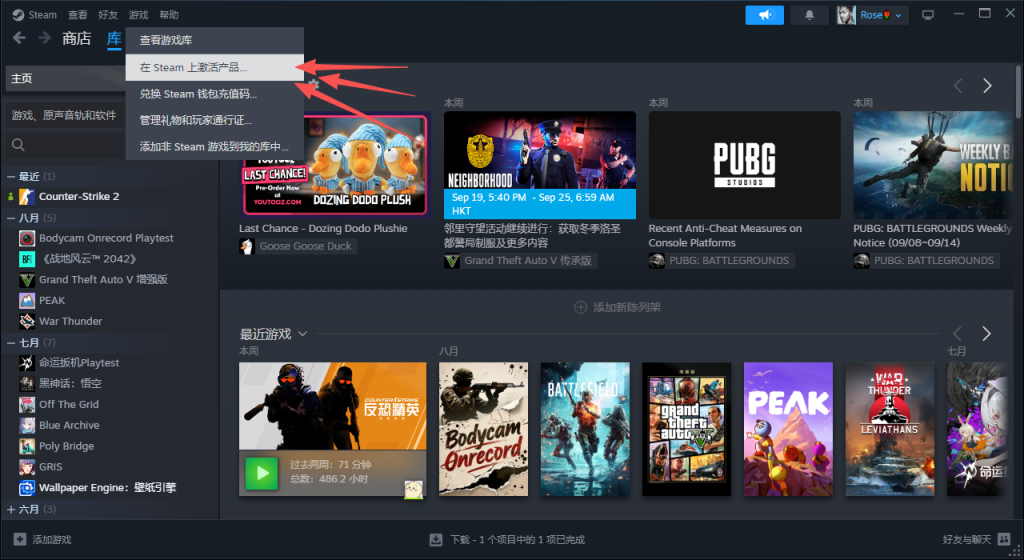
Task: Choose 兑换 Steam 钱包充值码 menu entry
Action: coord(198,94)
